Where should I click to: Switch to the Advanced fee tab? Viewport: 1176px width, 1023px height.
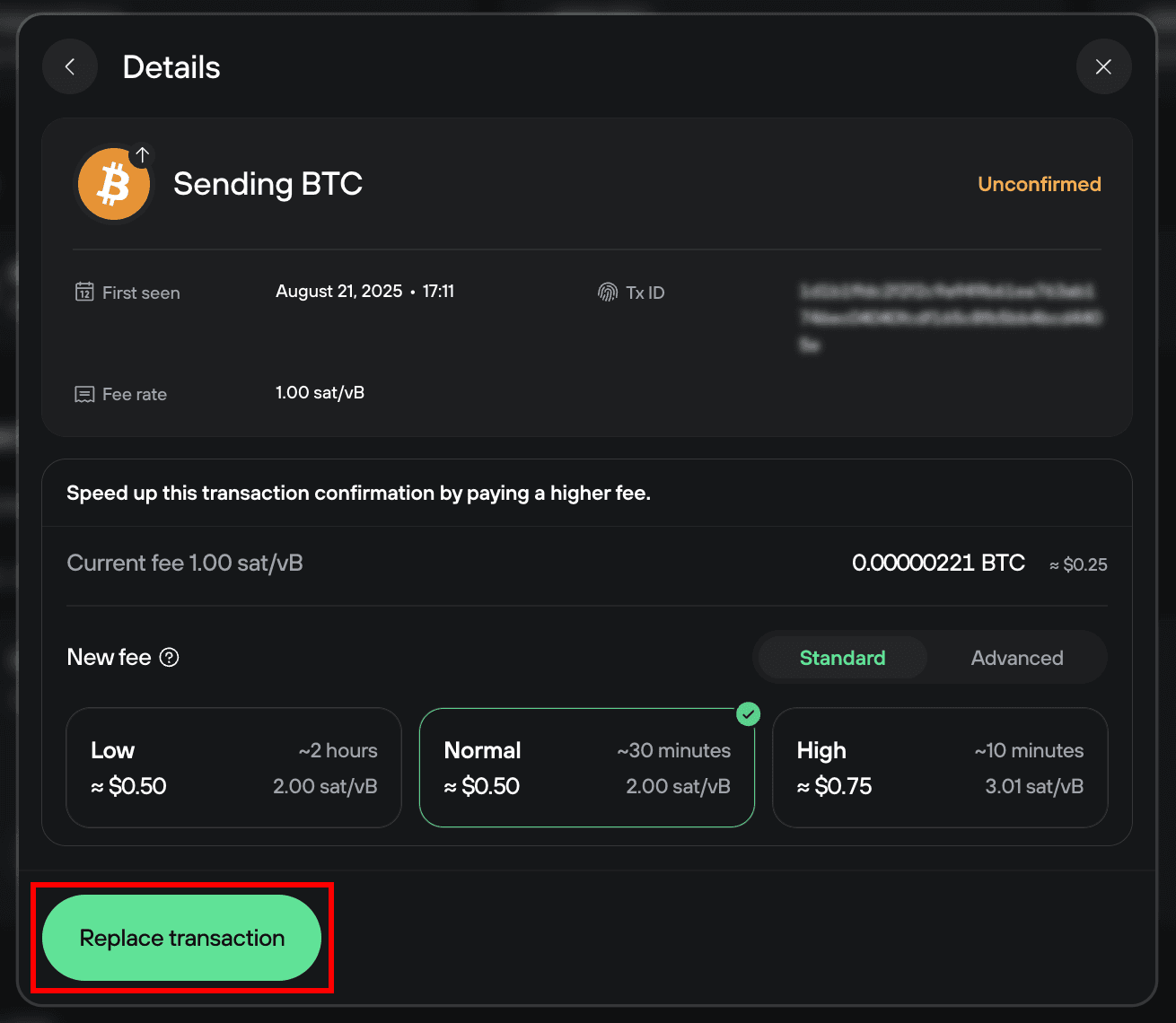click(1017, 658)
